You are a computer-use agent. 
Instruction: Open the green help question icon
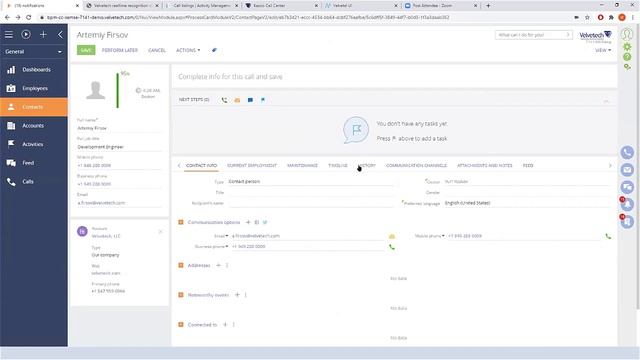click(627, 57)
